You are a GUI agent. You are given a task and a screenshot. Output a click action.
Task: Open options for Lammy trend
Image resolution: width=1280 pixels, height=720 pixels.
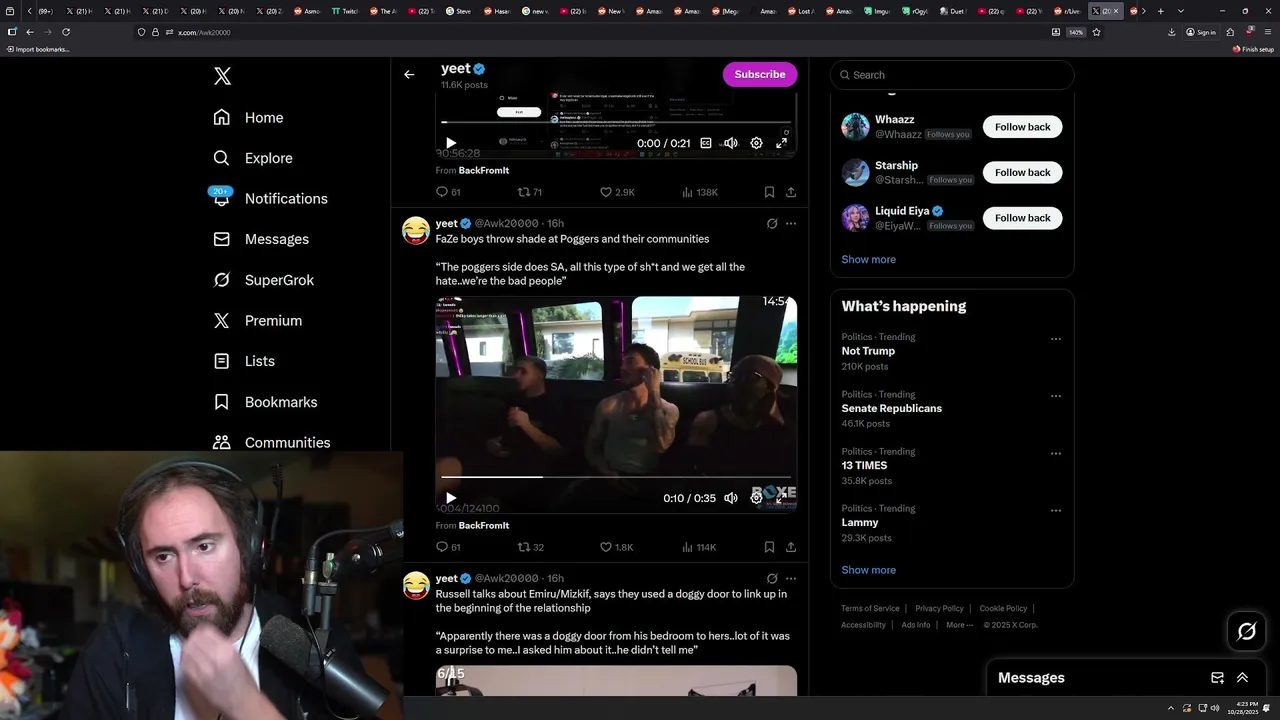[x=1055, y=510]
